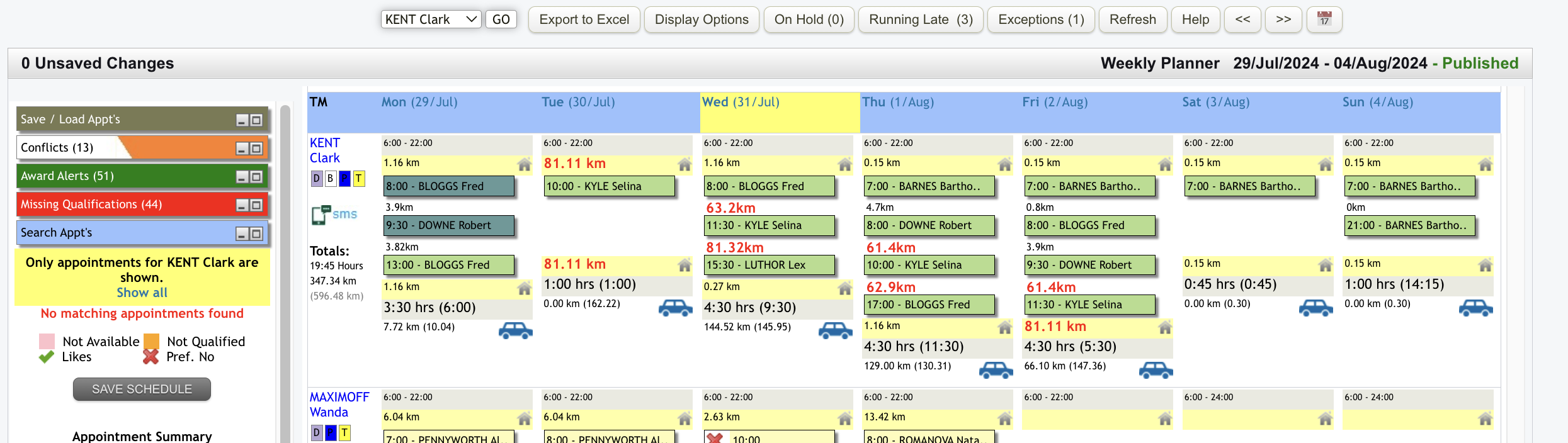The width and height of the screenshot is (1568, 443).
Task: Maximize the Award Alerts (51) panel
Action: pos(256,177)
